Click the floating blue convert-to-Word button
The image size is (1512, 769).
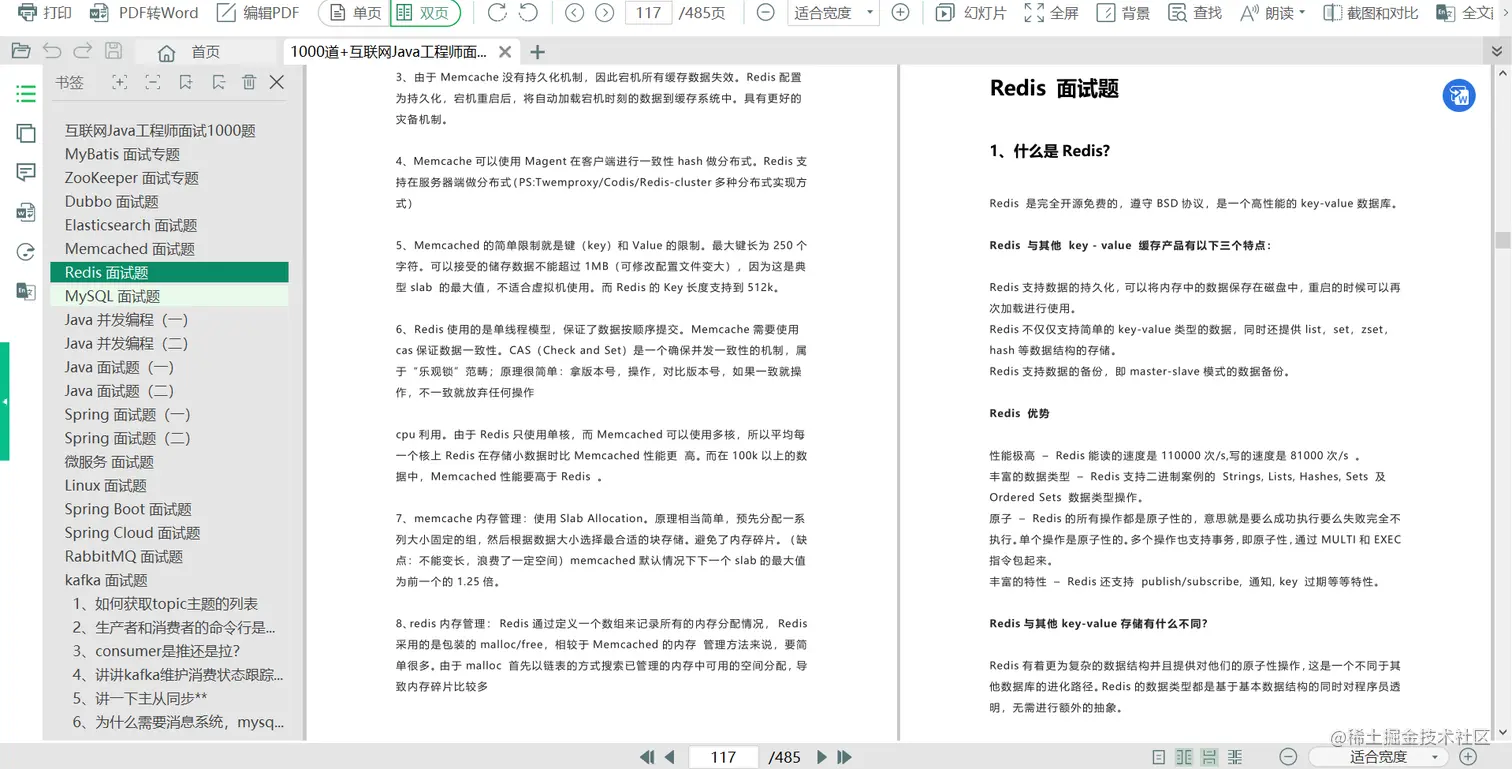pyautogui.click(x=1459, y=95)
